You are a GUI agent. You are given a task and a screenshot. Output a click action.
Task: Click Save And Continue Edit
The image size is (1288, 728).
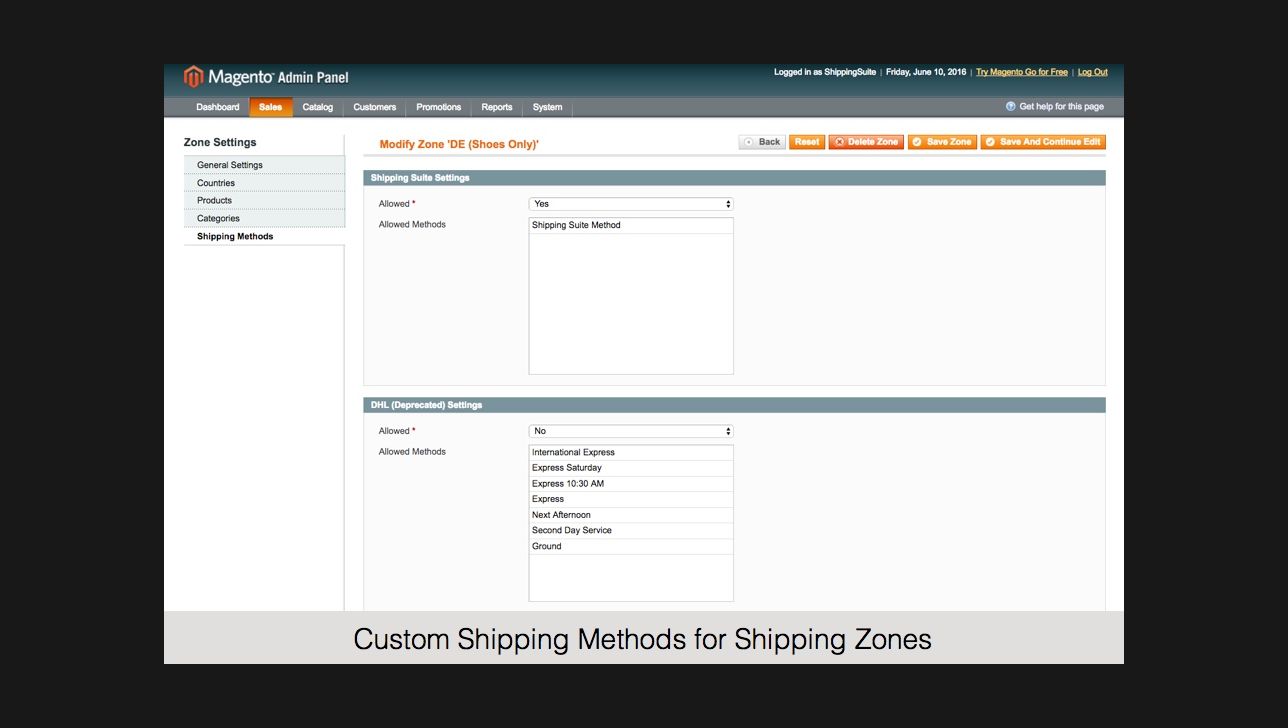click(x=1043, y=142)
